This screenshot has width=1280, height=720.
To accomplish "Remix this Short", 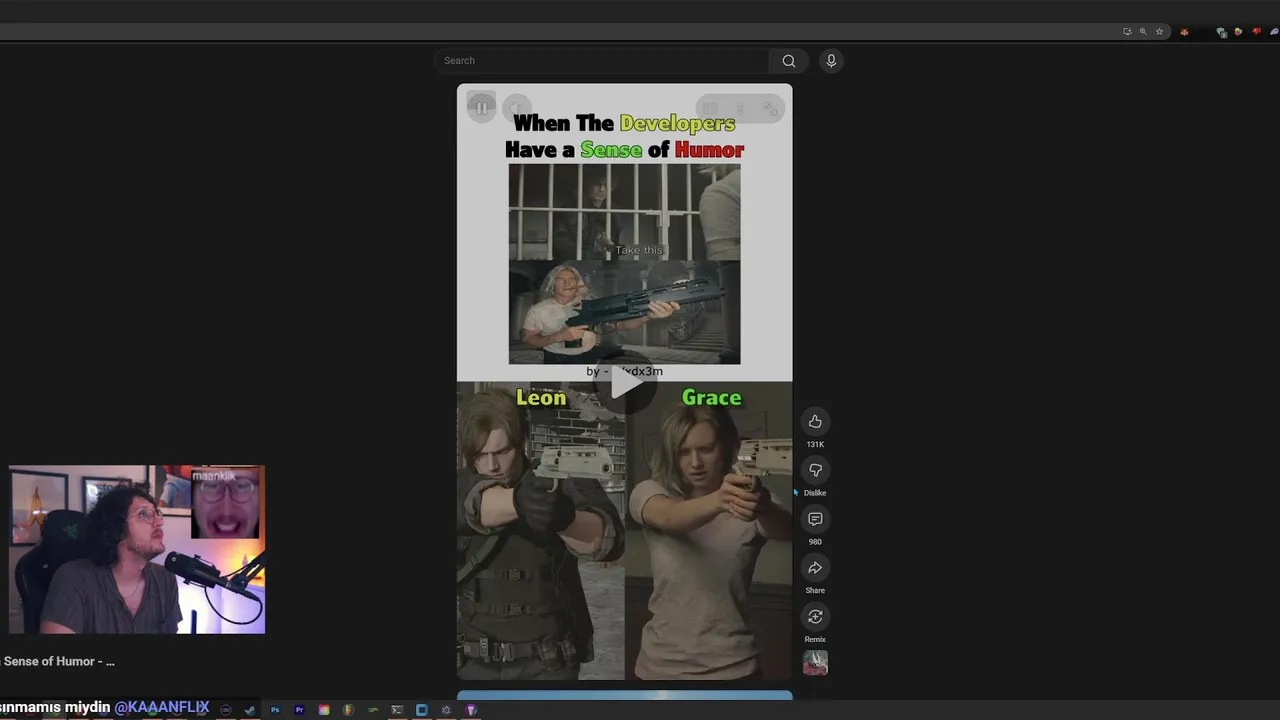I will tap(815, 617).
